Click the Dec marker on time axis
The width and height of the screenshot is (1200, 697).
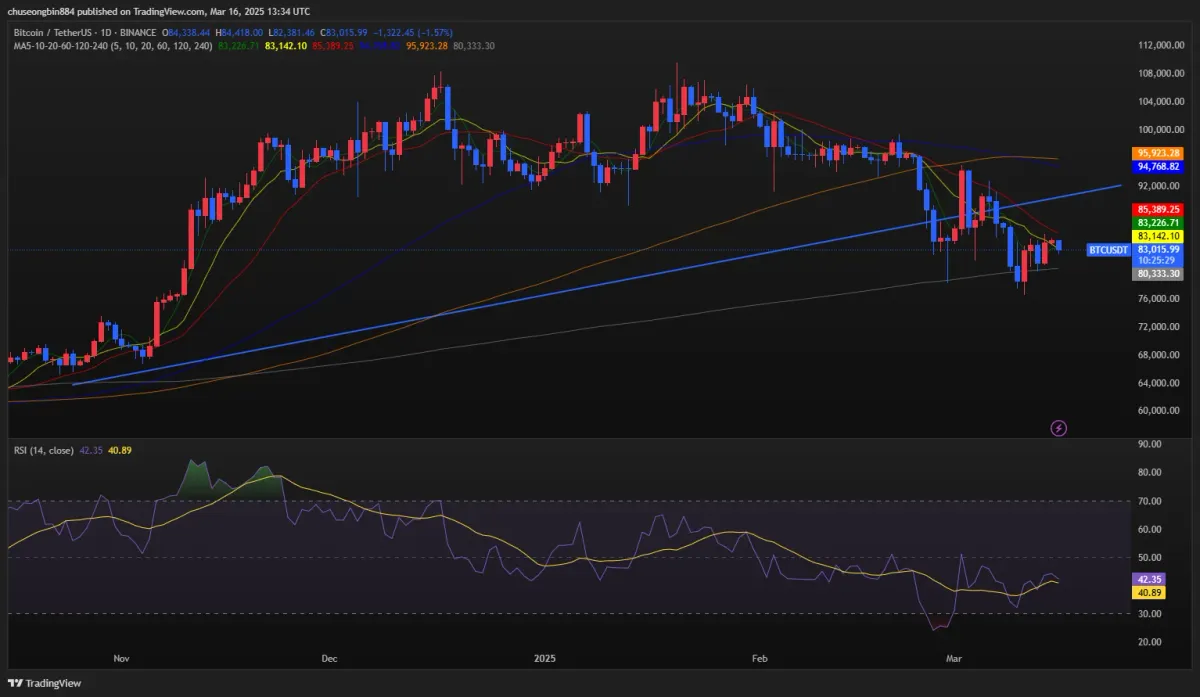click(x=330, y=659)
